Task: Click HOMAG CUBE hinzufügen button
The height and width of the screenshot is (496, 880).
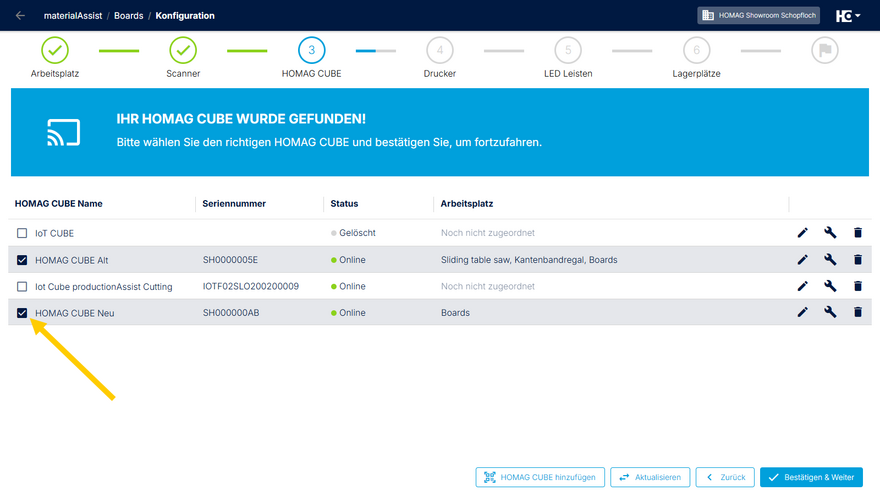Action: (540, 477)
